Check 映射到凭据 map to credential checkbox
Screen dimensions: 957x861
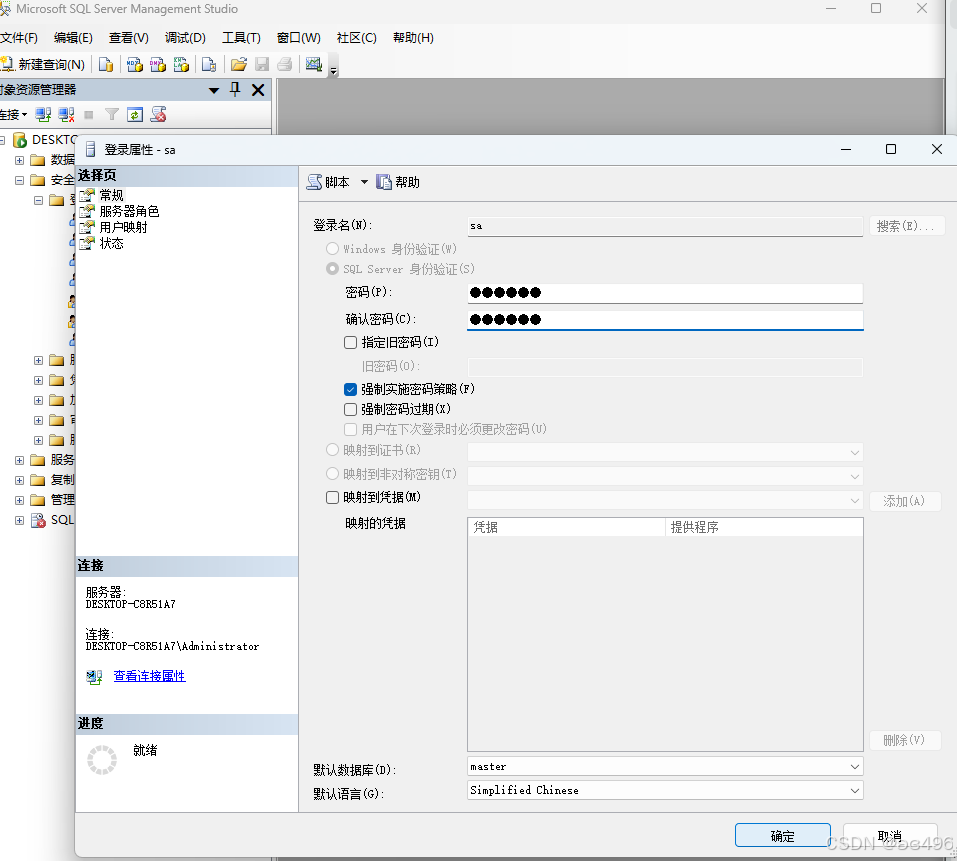tap(332, 497)
